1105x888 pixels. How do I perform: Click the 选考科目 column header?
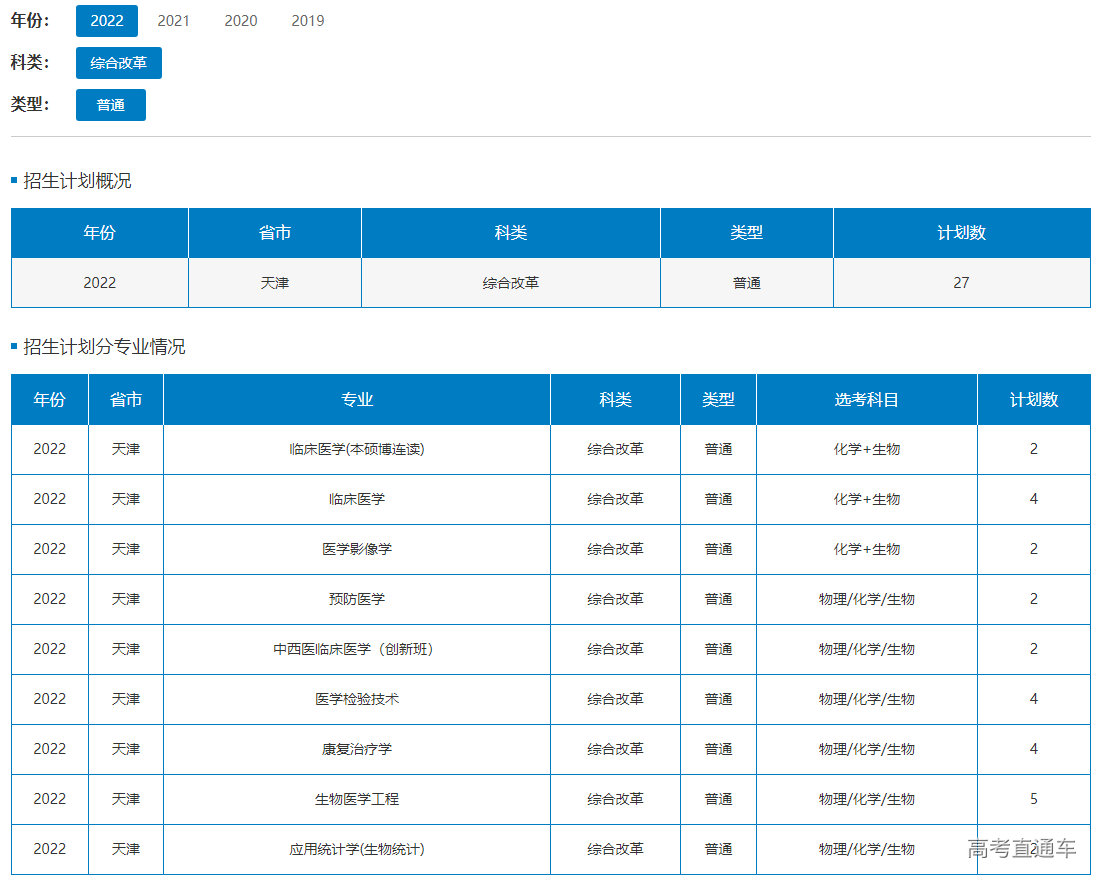867,400
